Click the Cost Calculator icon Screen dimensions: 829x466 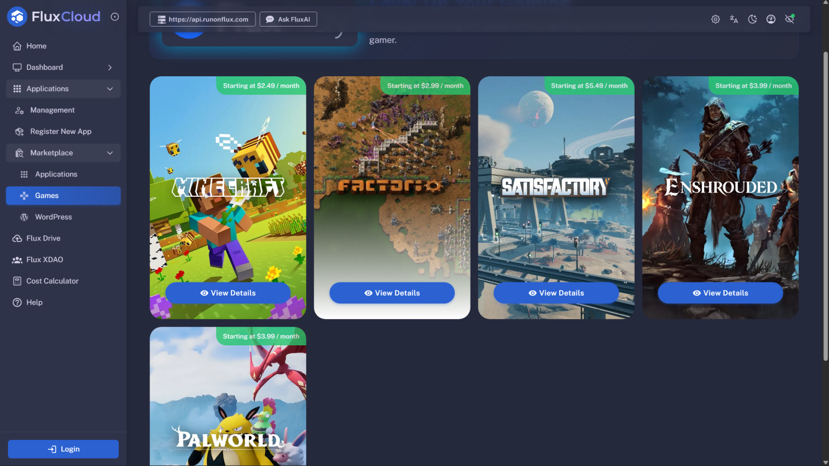(17, 281)
